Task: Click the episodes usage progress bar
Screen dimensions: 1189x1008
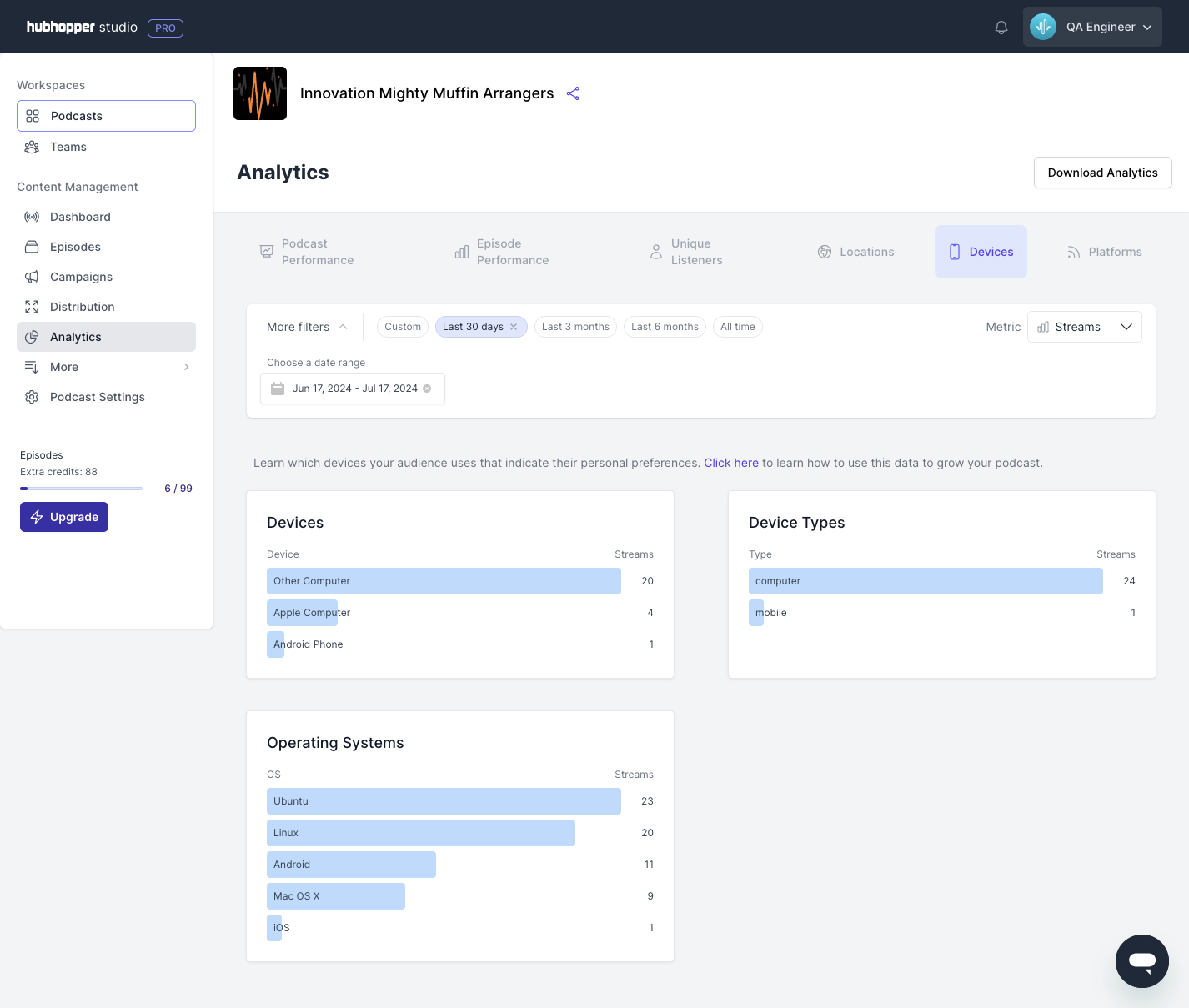Action: point(82,489)
